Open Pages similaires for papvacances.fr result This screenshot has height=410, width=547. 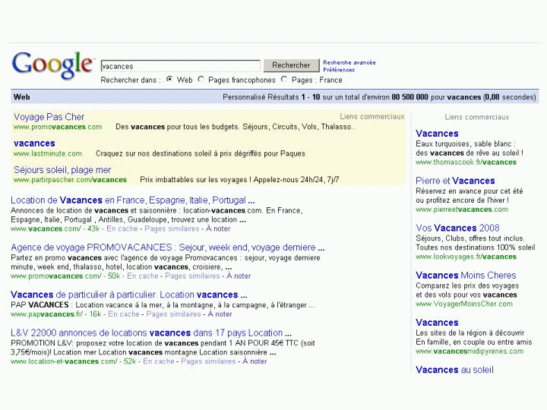coord(173,314)
